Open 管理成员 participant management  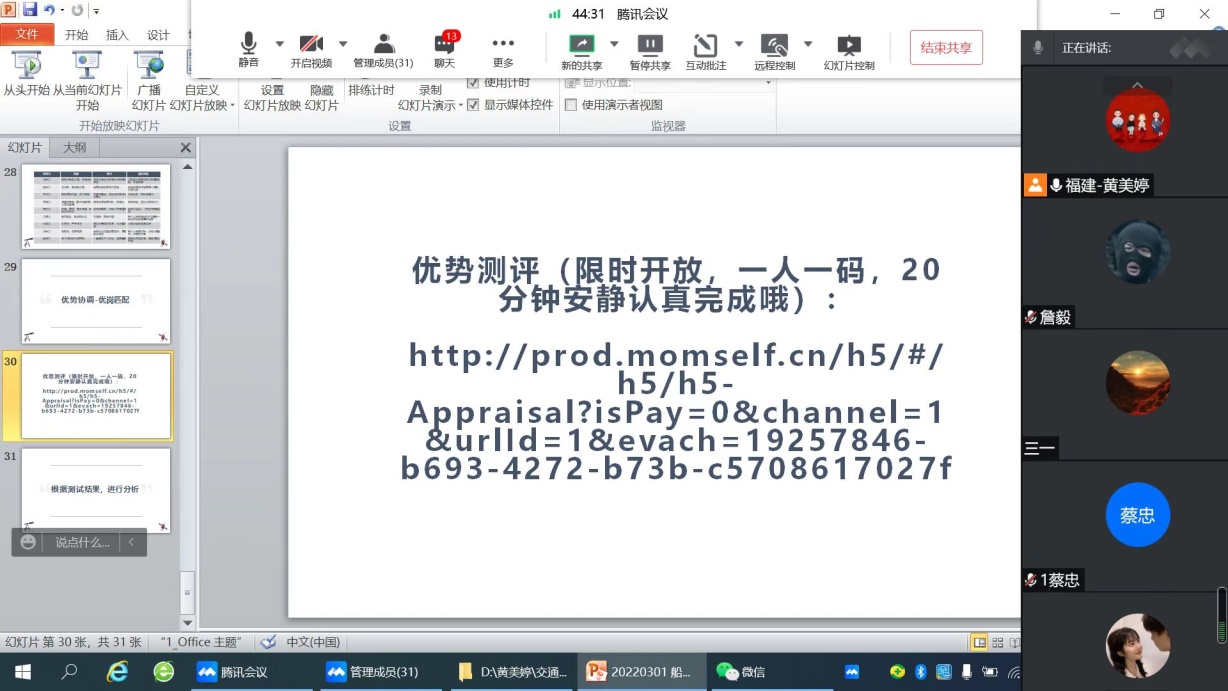[383, 48]
